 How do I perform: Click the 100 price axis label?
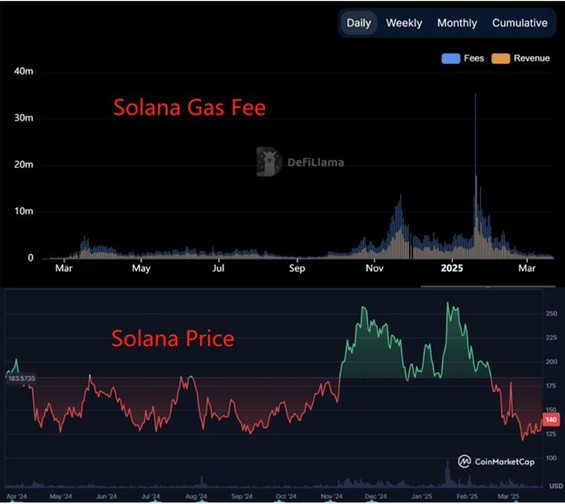pyautogui.click(x=551, y=458)
